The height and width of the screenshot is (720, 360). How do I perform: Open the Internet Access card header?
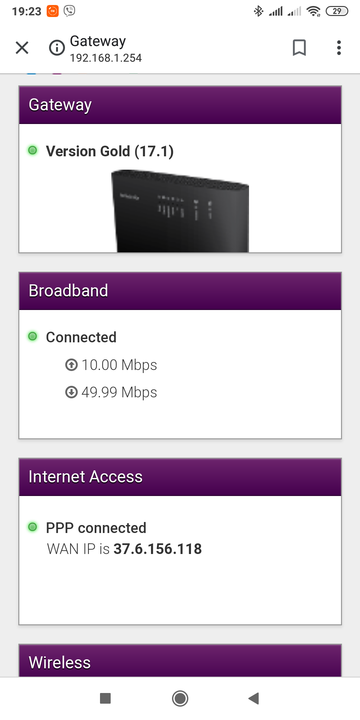[180, 477]
